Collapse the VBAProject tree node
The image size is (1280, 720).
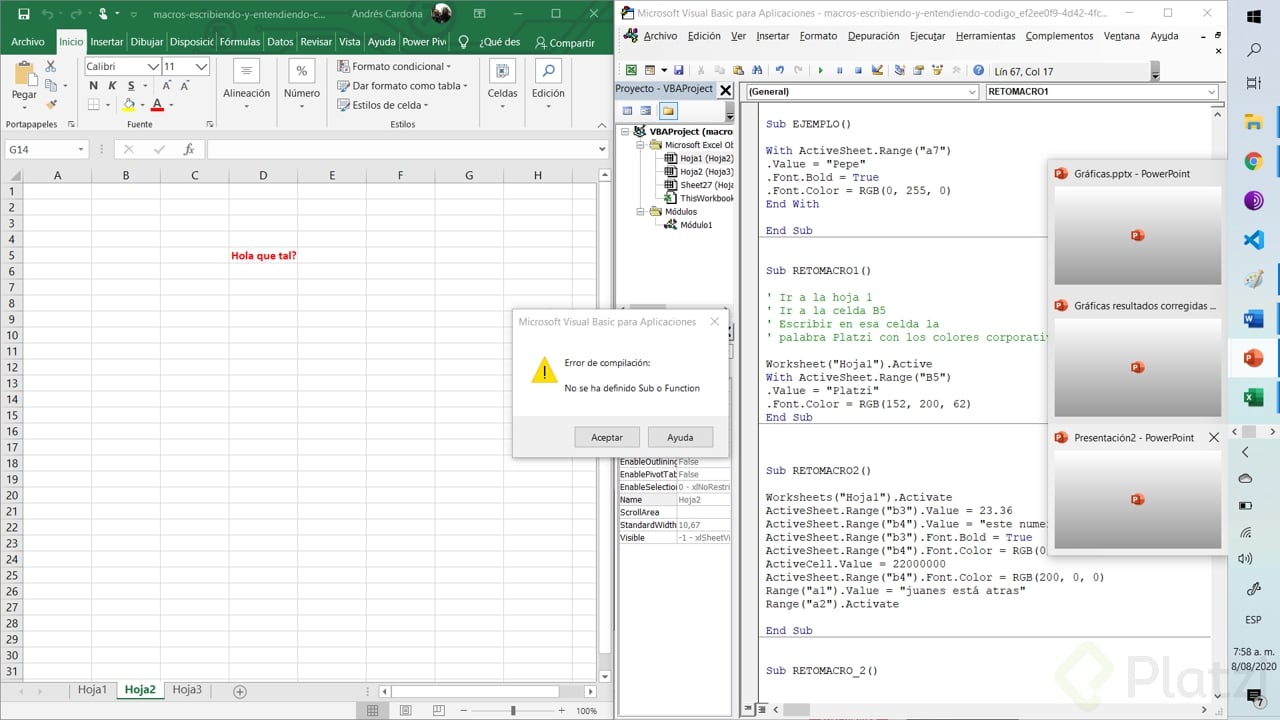tap(625, 132)
